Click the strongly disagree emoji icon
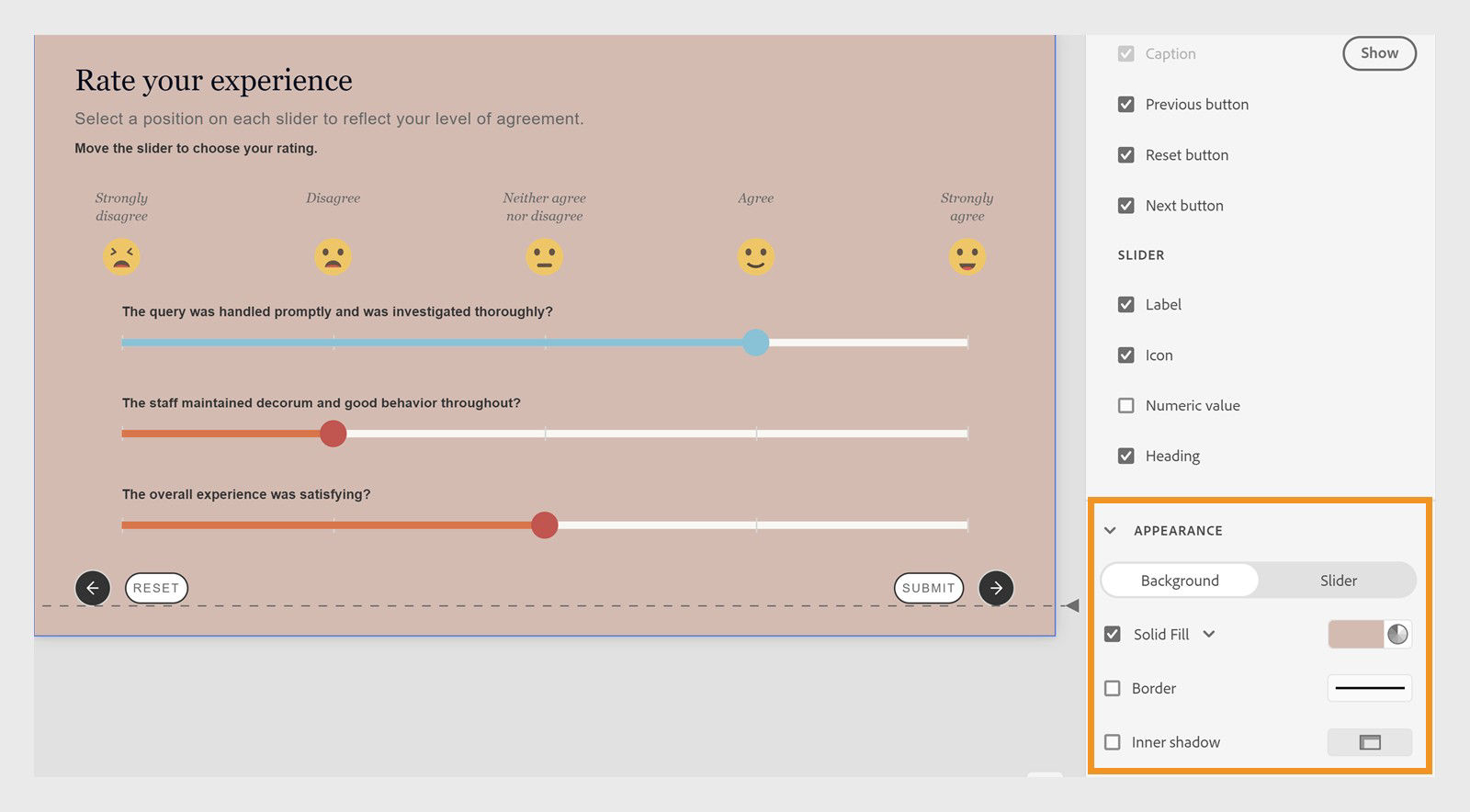The image size is (1470, 812). coord(121,256)
